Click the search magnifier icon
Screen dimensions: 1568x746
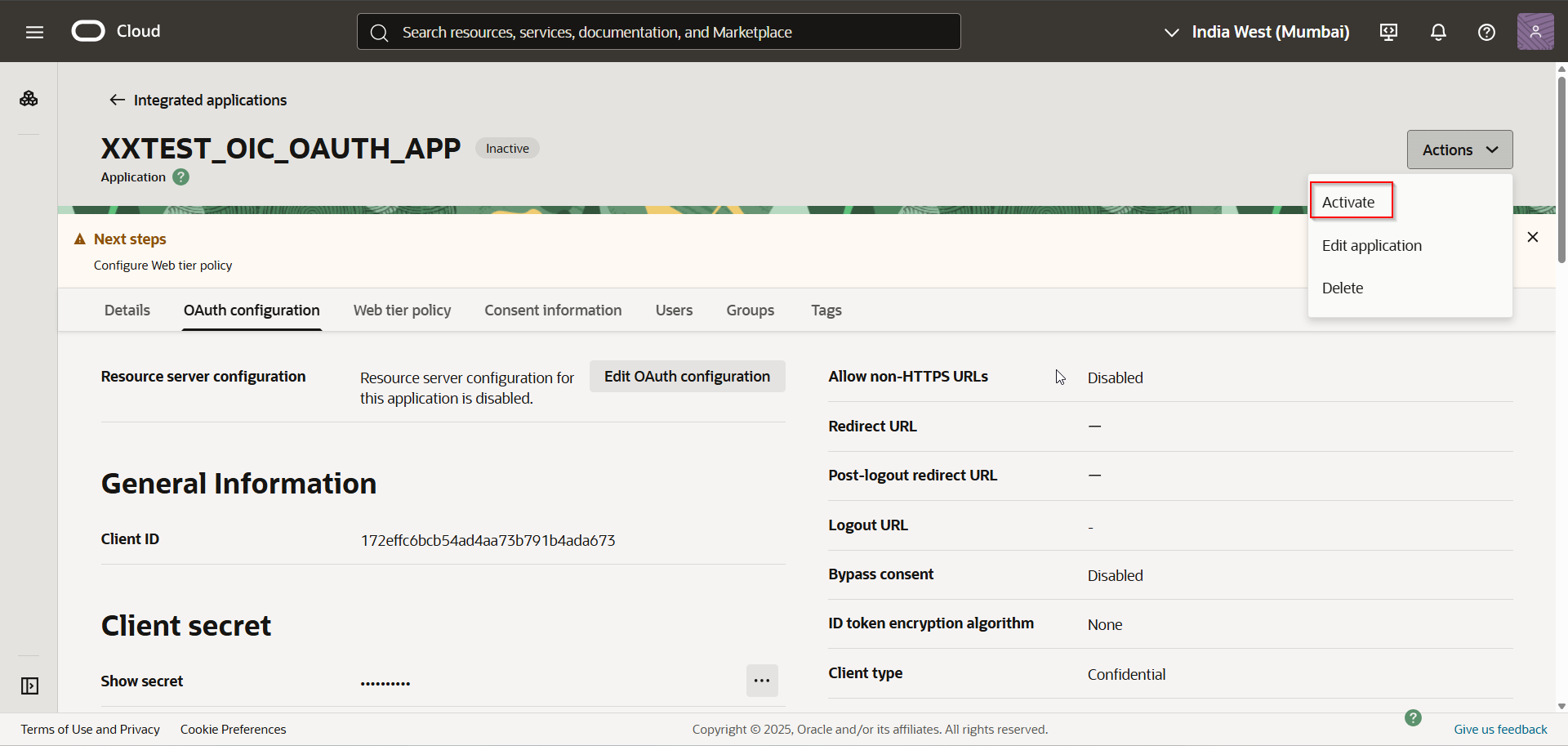click(x=379, y=32)
